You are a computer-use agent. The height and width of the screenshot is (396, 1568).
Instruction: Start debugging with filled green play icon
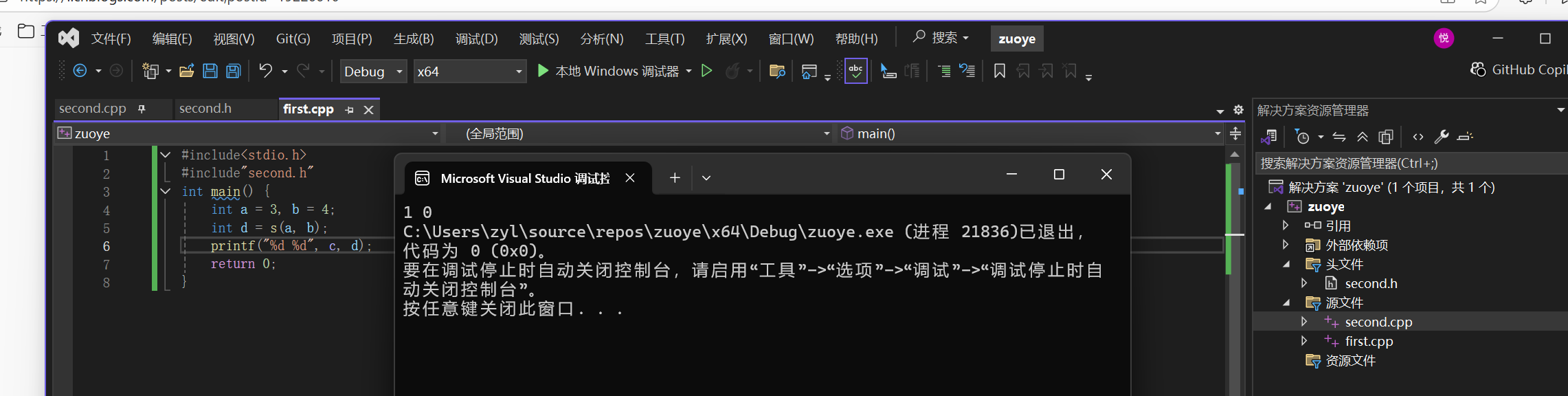[543, 71]
